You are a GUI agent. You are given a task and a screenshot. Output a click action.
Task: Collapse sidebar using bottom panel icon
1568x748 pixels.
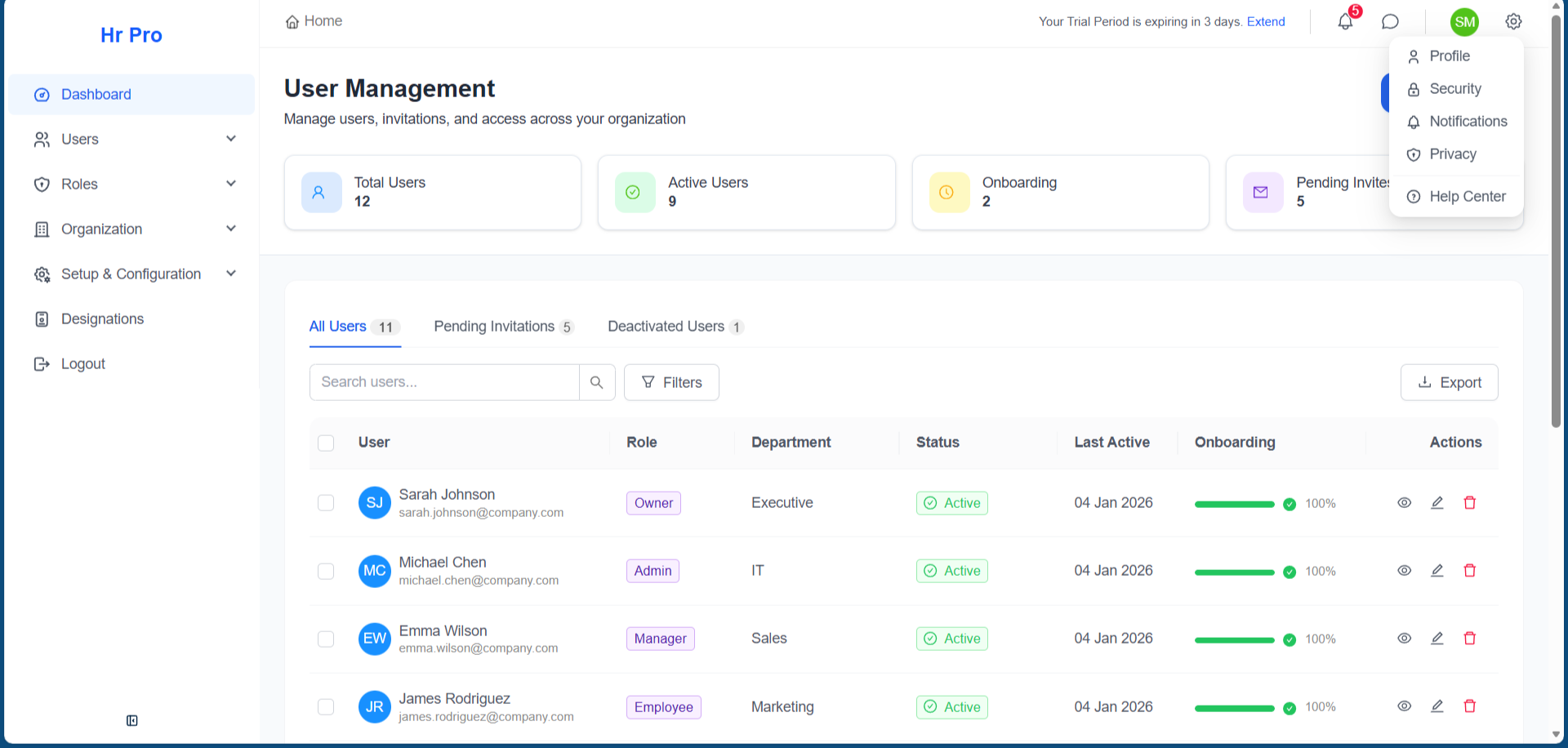[132, 720]
